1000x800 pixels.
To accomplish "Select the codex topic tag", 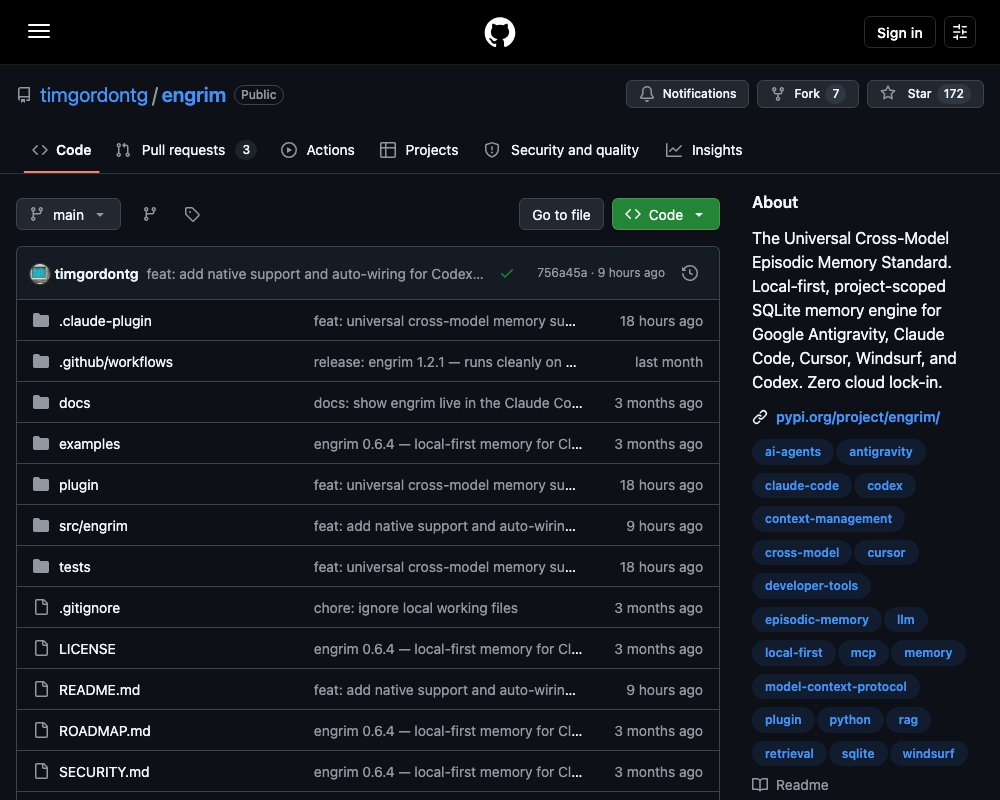I will pyautogui.click(x=885, y=485).
